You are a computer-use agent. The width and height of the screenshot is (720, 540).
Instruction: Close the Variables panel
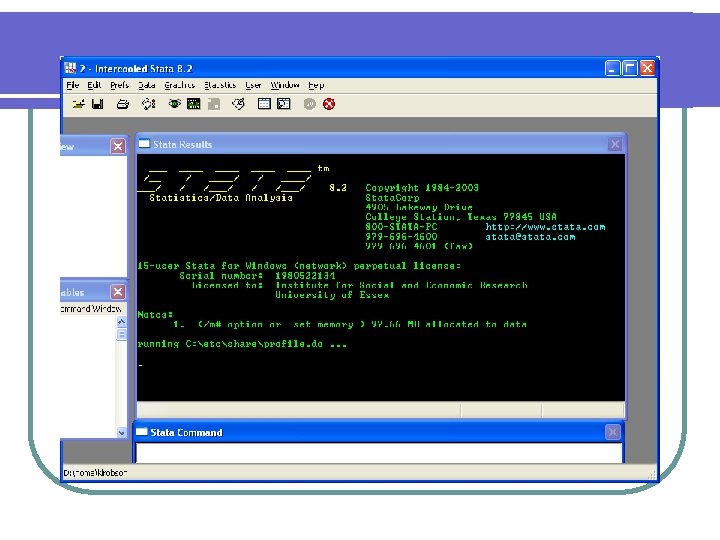pyautogui.click(x=118, y=292)
